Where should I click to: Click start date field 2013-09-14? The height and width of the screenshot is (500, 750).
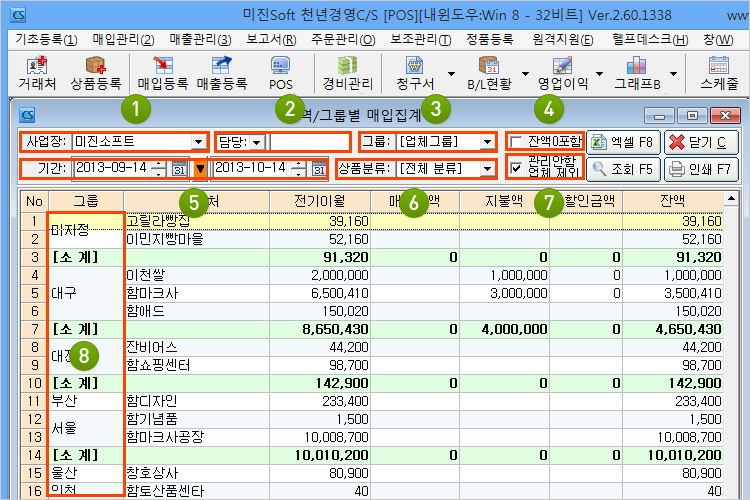tap(111, 168)
